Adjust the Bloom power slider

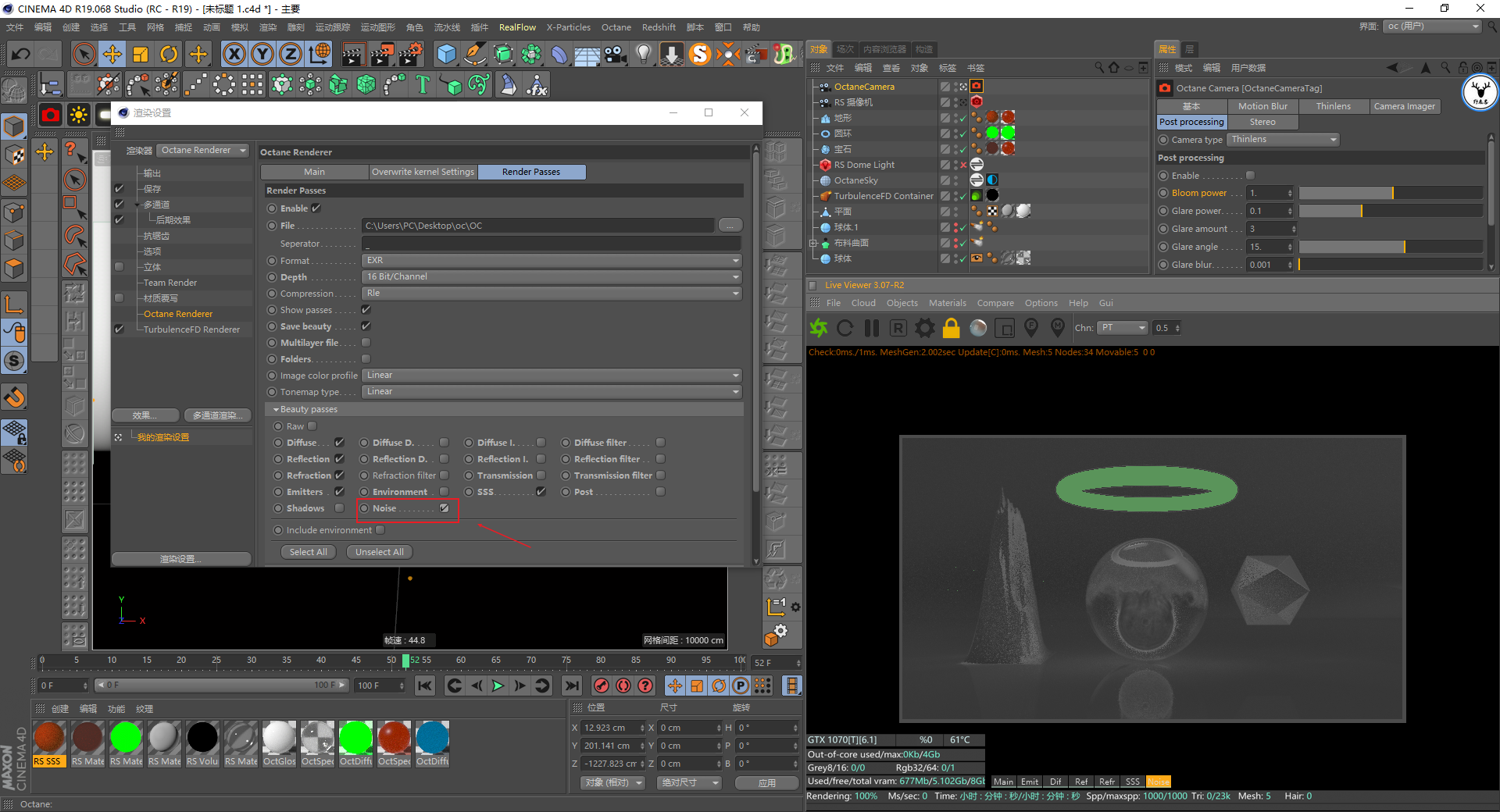pyautogui.click(x=1391, y=193)
